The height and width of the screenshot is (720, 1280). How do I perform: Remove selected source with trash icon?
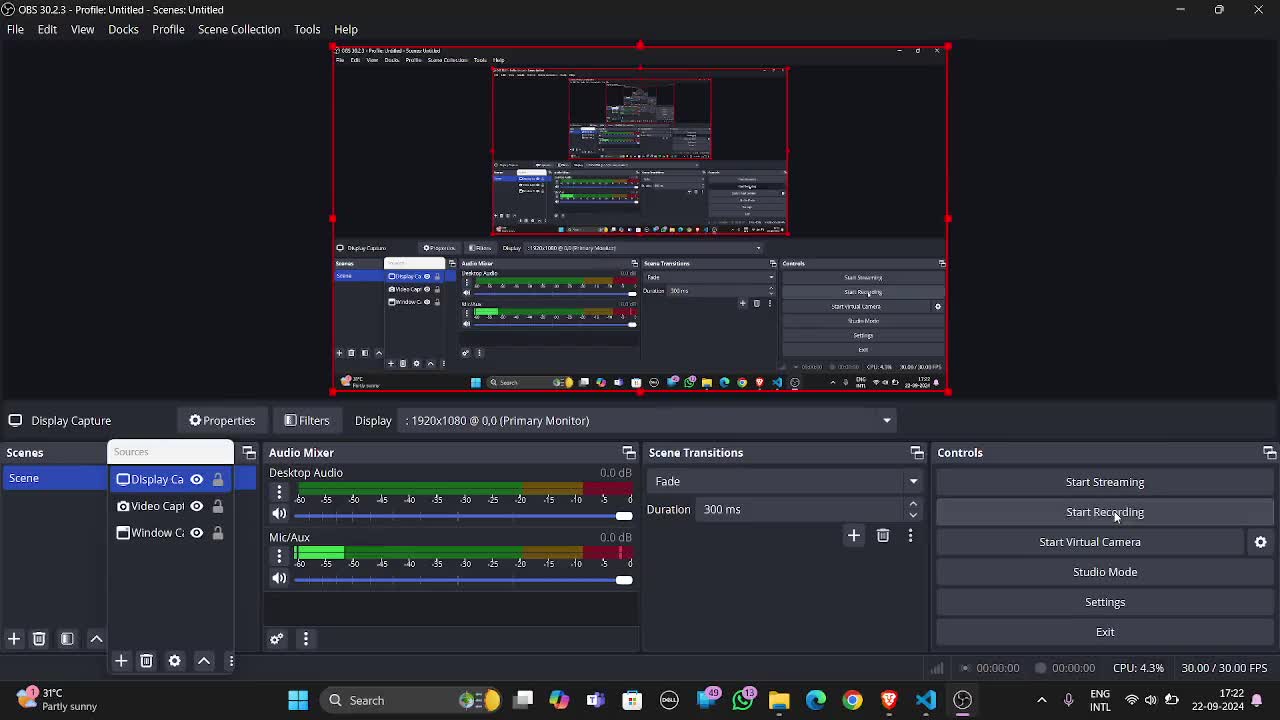point(146,661)
